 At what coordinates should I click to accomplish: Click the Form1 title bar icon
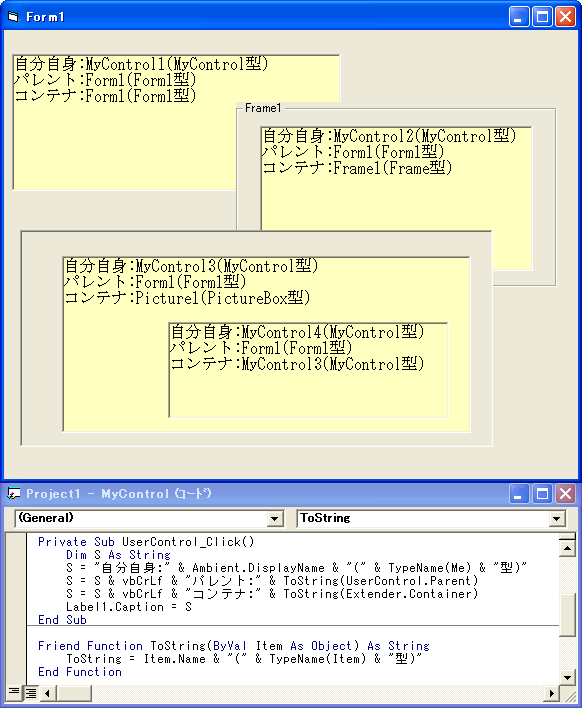tap(14, 17)
